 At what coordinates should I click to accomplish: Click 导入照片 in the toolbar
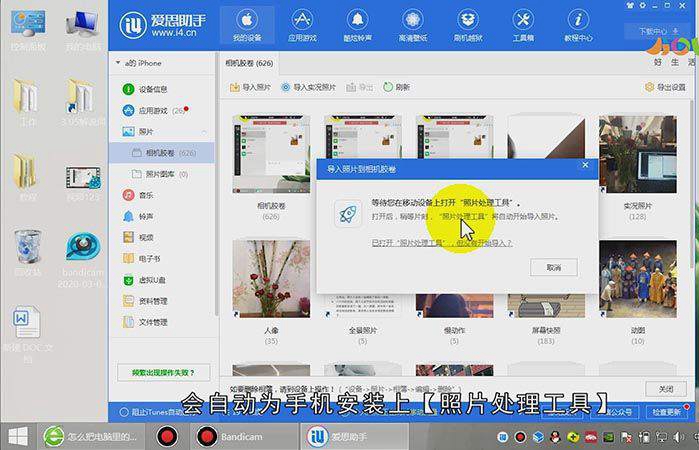251,87
